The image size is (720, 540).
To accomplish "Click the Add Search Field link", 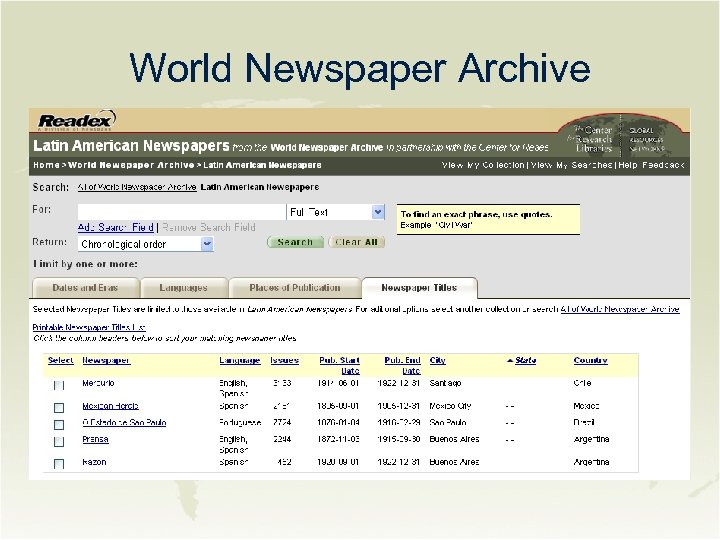I will coord(116,227).
